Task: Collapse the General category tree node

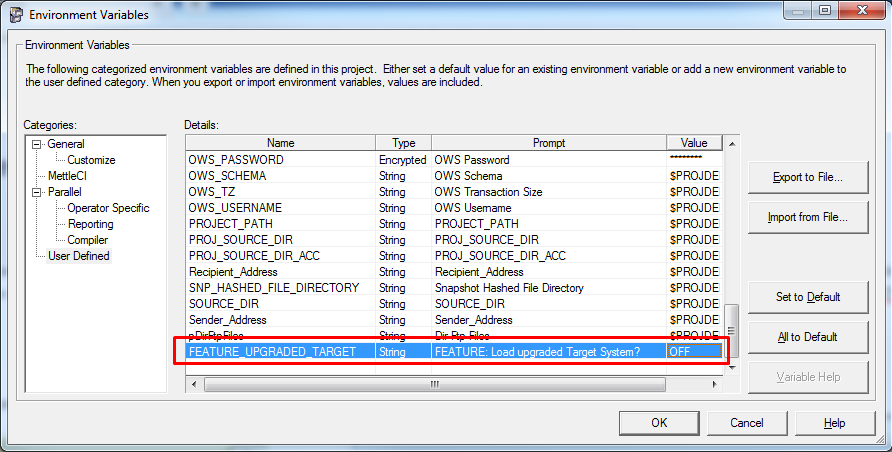Action: 37,144
